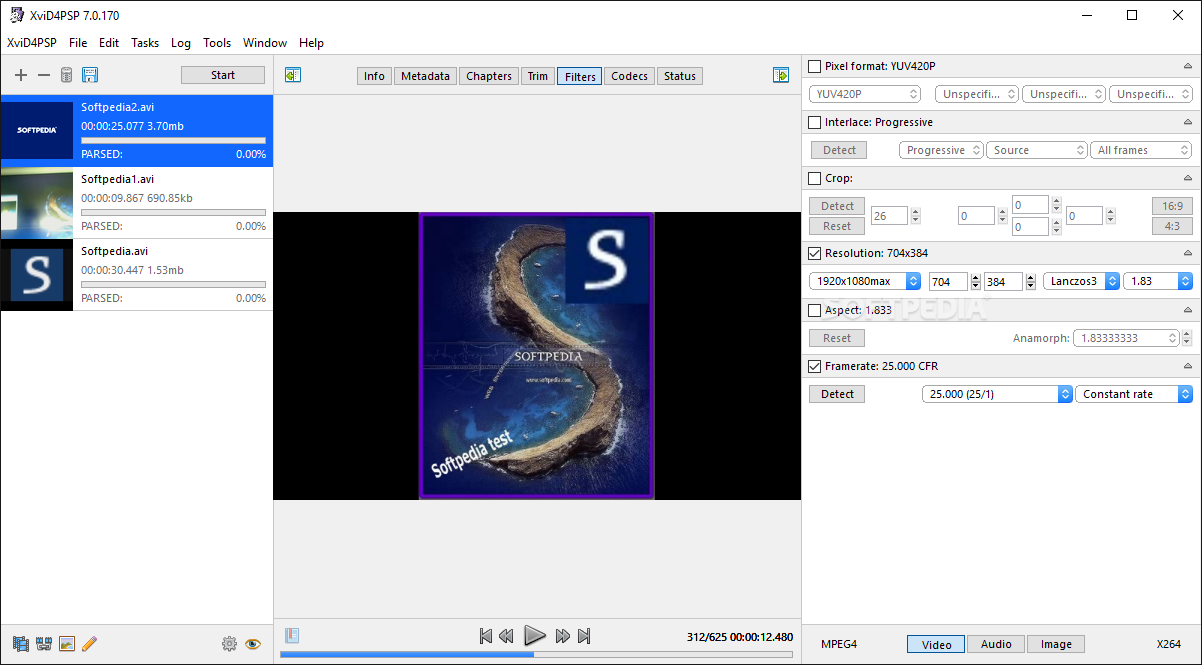Switch to the Chapters tab
Screen dimensions: 1202x665
point(489,76)
